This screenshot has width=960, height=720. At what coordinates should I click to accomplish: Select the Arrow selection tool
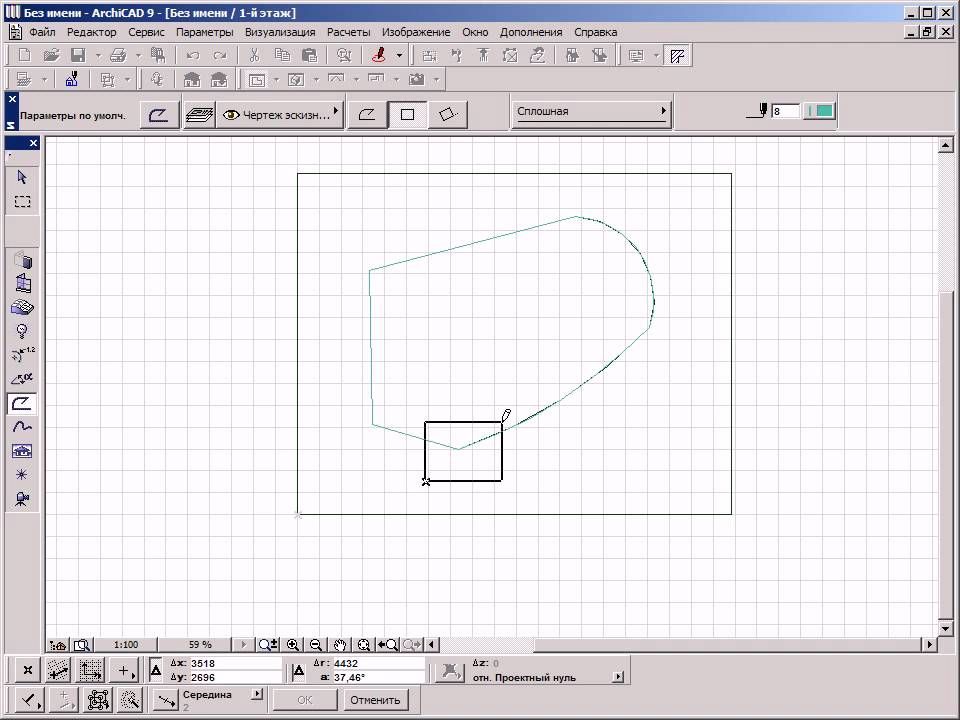point(22,177)
